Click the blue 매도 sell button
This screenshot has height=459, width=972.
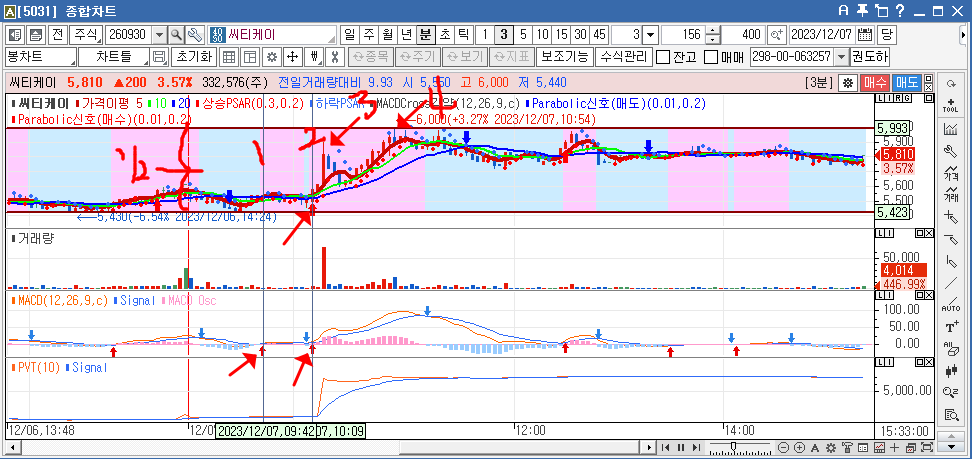[908, 82]
